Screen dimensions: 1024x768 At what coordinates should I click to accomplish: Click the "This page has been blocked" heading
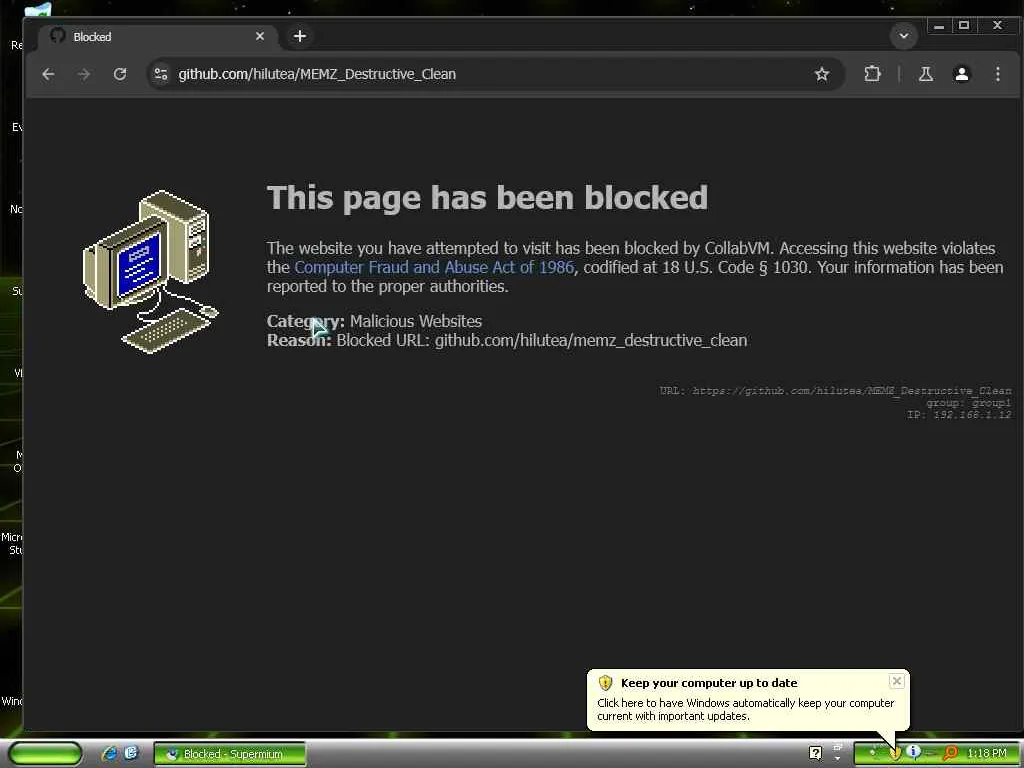point(487,198)
